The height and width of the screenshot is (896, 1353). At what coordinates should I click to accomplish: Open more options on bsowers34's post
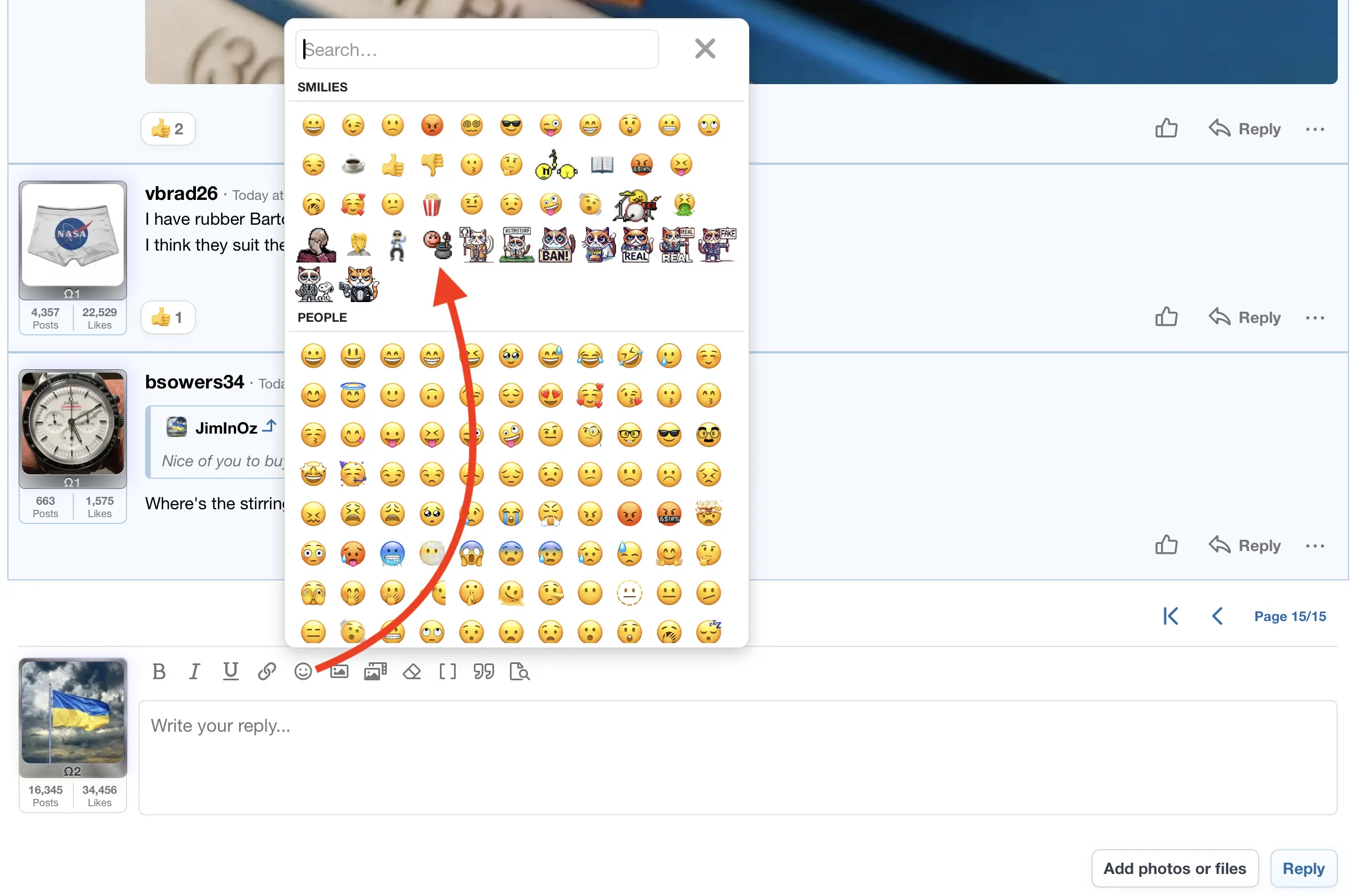tap(1315, 547)
